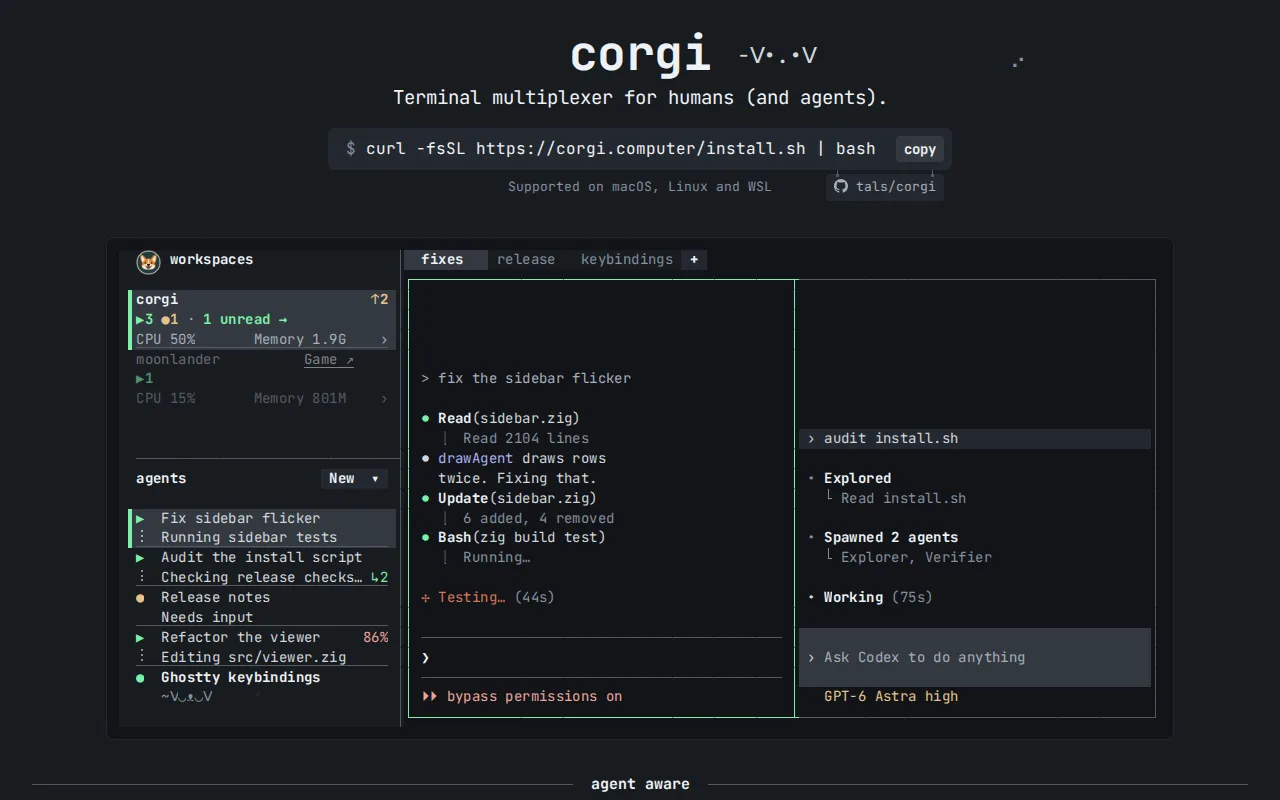Click the Bash(zig build test) step

pos(521,538)
